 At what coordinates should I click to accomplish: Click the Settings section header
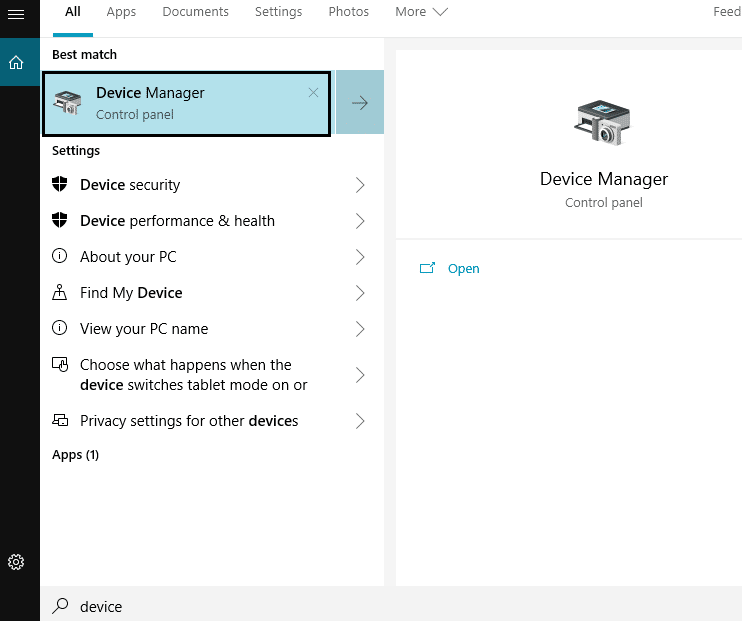[x=76, y=151]
